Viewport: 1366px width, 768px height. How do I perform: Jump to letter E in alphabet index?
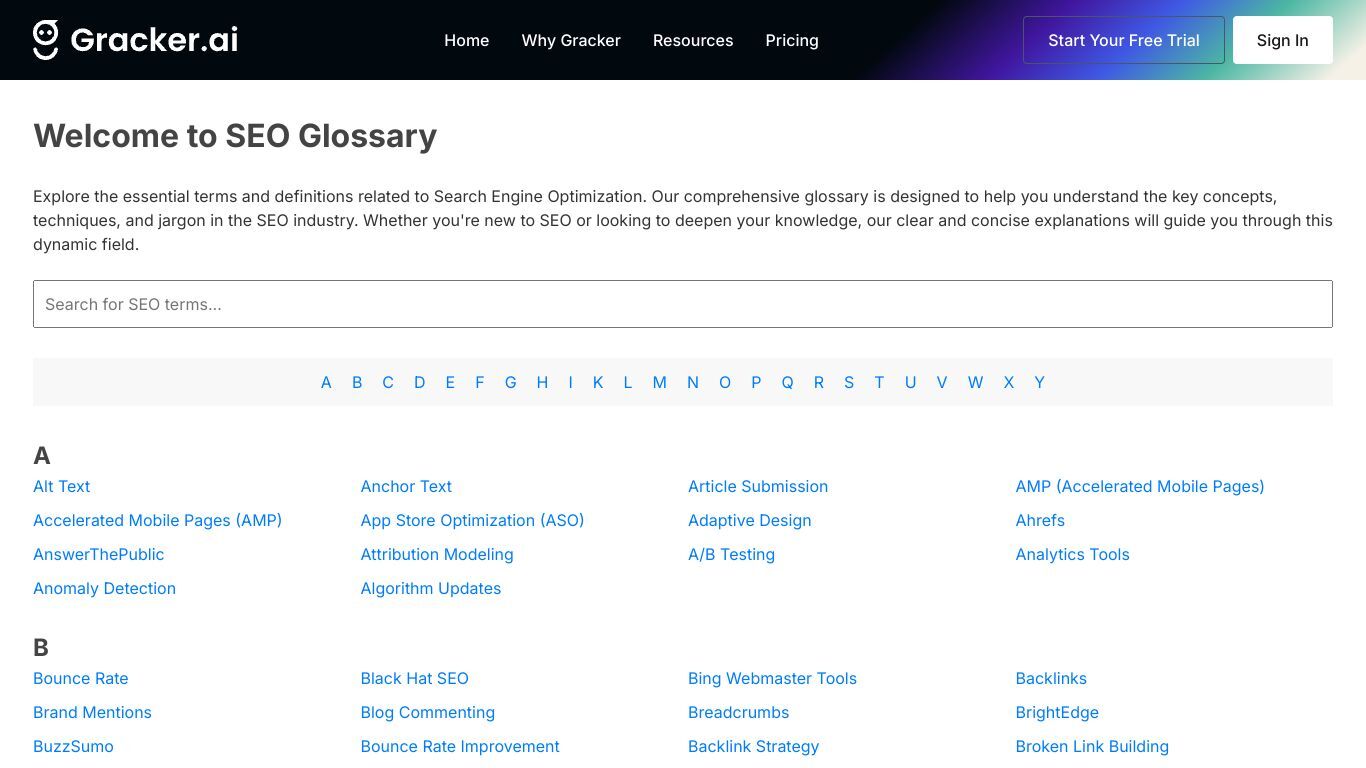click(450, 382)
